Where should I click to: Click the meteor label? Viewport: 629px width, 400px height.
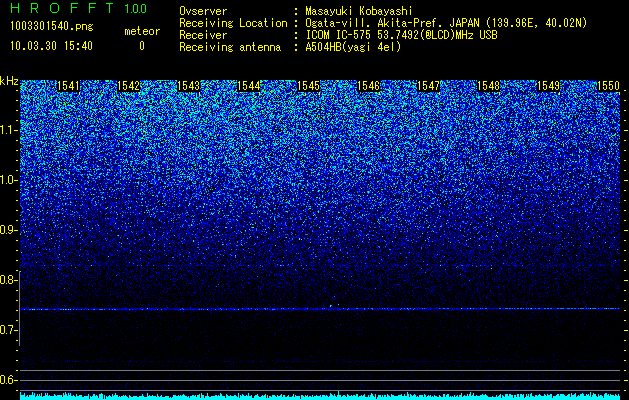pos(142,31)
